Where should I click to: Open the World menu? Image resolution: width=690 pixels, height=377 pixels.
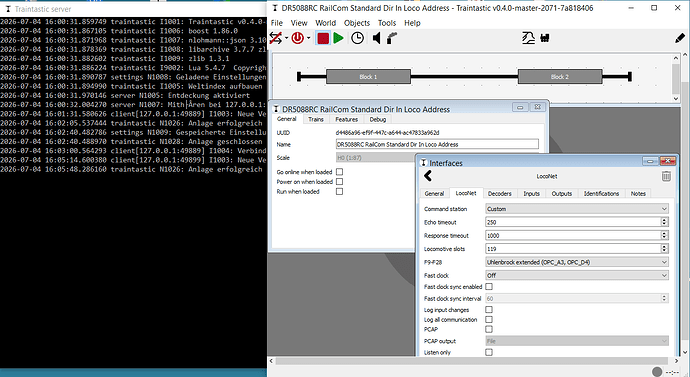coord(325,23)
